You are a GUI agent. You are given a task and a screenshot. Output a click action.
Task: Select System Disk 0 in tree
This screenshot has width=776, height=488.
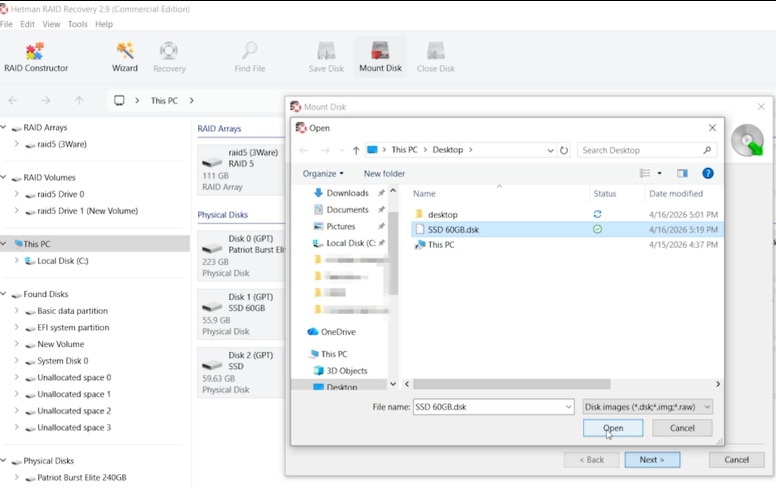click(x=63, y=361)
